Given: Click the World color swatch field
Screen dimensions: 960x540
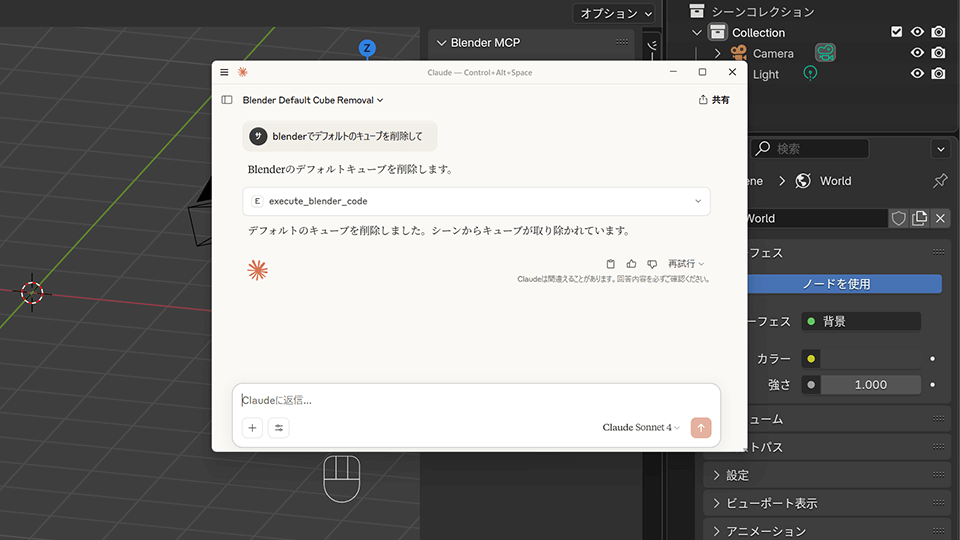Looking at the screenshot, I should (x=871, y=359).
